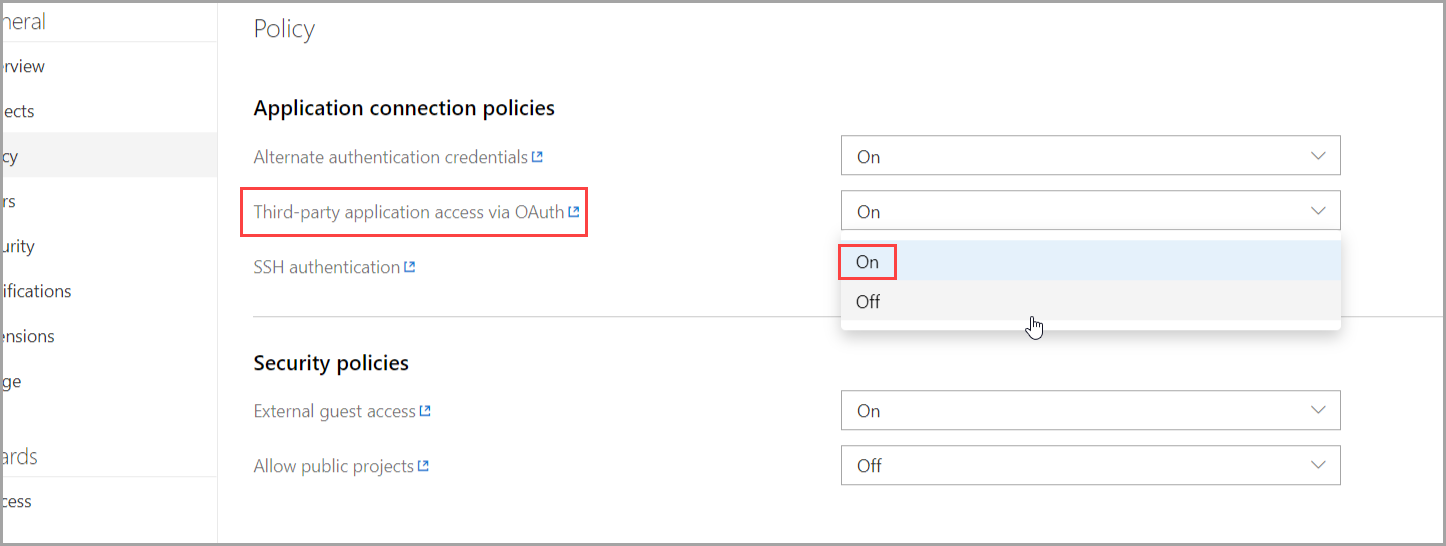Click chevron arrow of Allow public projects dropdown
The image size is (1446, 546).
pos(1318,465)
